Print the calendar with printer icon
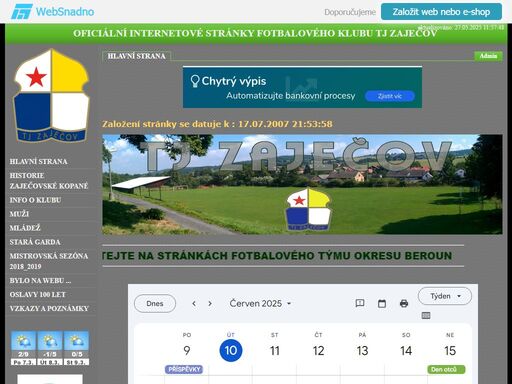 pyautogui.click(x=404, y=303)
